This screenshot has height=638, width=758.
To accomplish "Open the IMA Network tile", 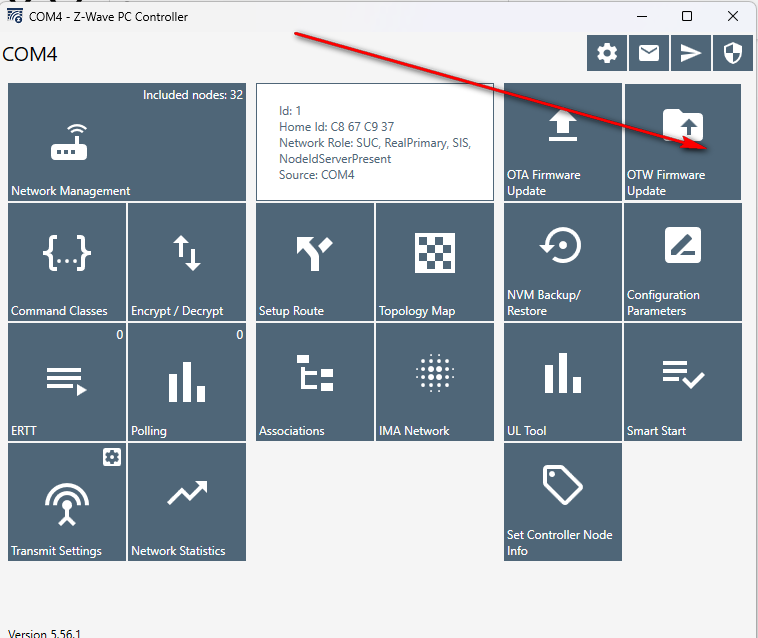I will (x=435, y=382).
